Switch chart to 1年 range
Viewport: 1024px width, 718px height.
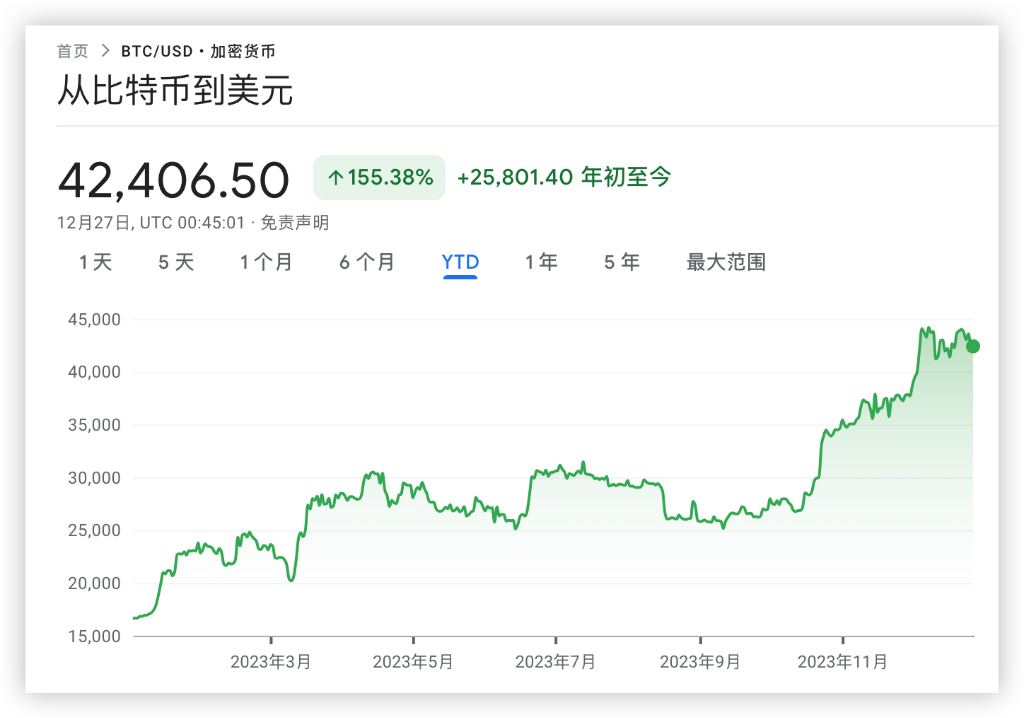tap(542, 262)
